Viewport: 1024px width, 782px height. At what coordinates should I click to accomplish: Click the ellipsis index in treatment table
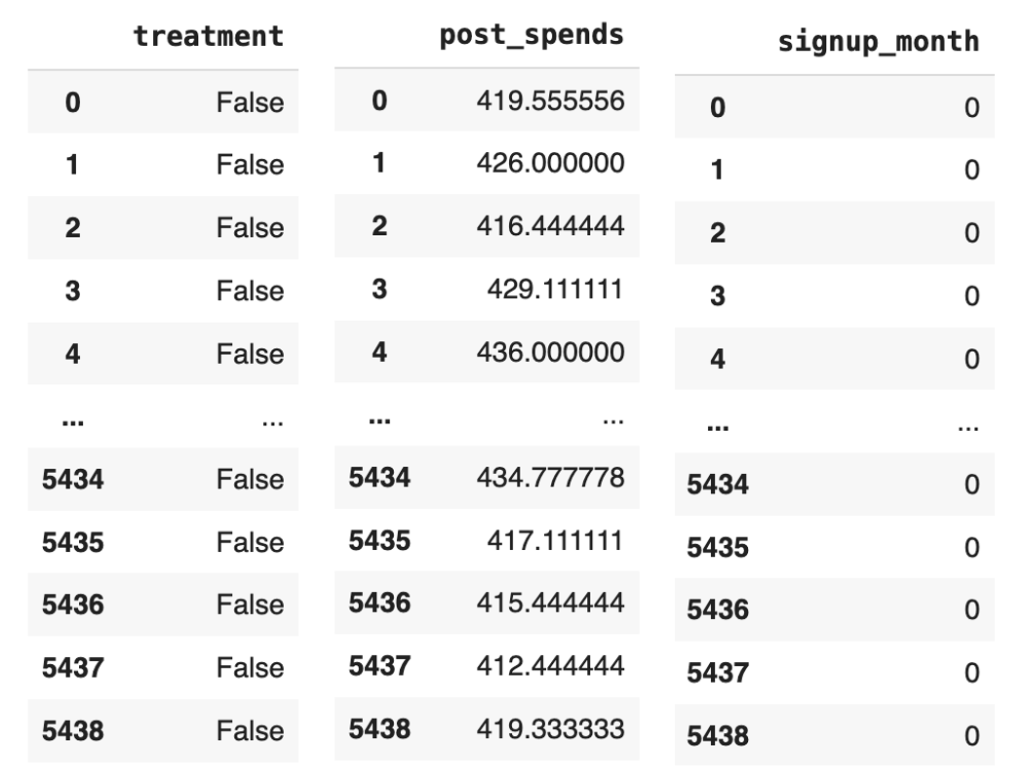point(73,420)
